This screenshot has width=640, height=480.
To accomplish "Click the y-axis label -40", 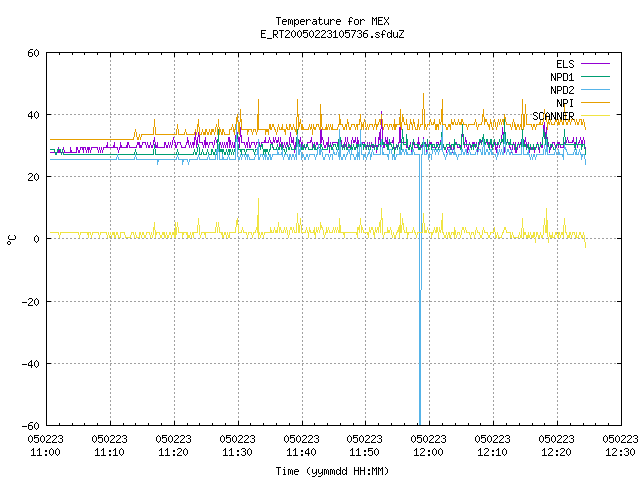I will click(30, 364).
